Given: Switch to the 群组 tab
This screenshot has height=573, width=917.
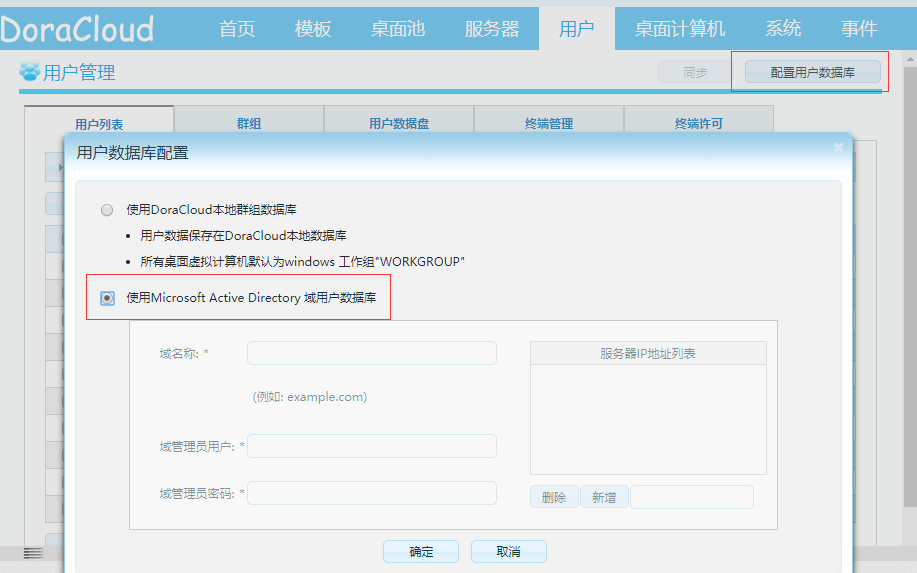Looking at the screenshot, I should 249,124.
